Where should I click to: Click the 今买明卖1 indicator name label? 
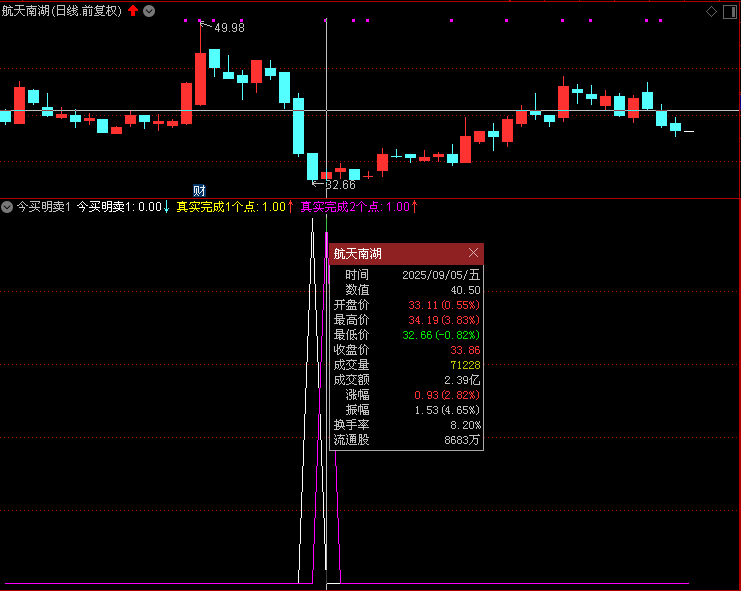[x=43, y=207]
